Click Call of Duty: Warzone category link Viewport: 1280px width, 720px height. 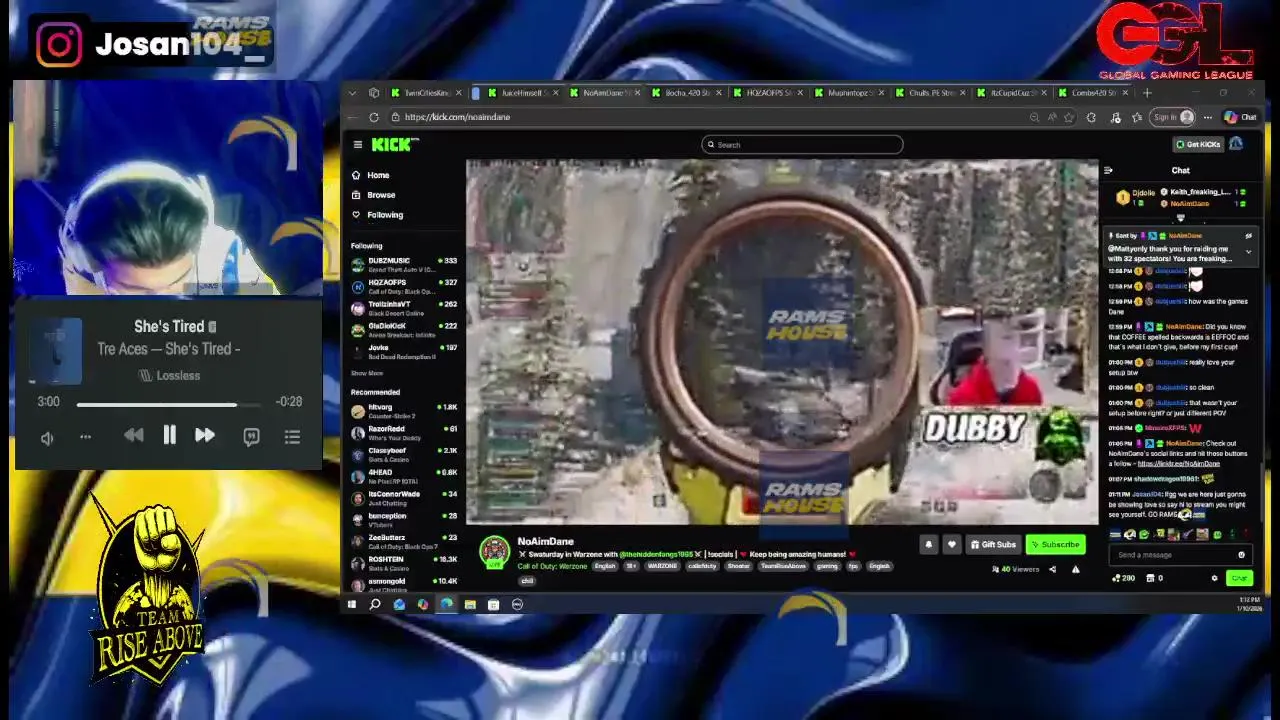pyautogui.click(x=552, y=566)
